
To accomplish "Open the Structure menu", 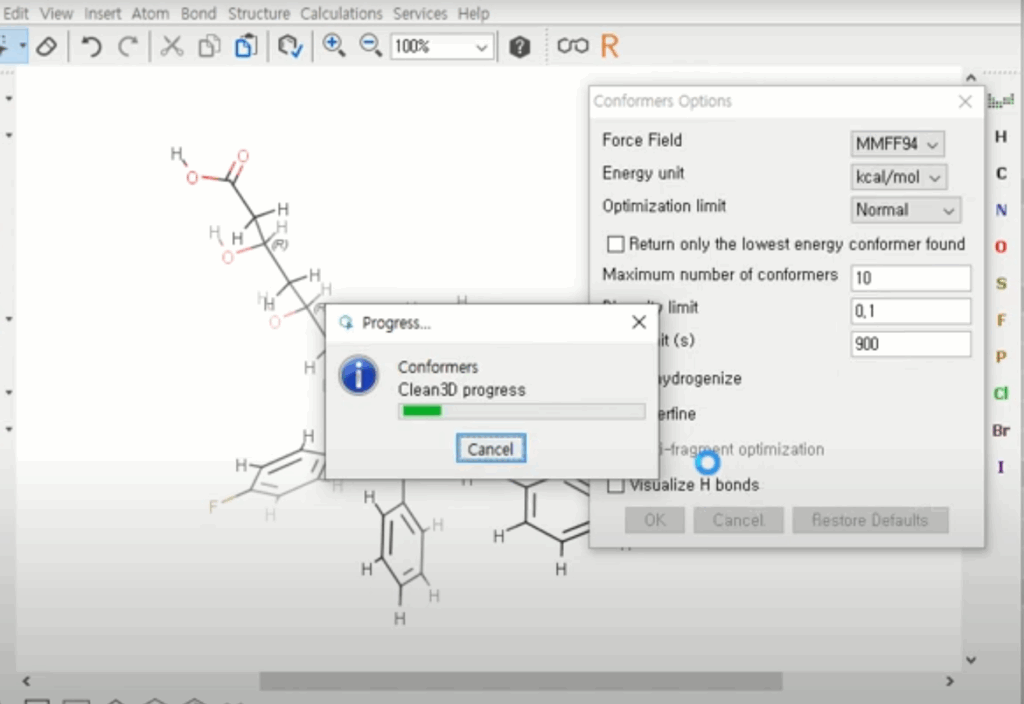I will (x=259, y=13).
